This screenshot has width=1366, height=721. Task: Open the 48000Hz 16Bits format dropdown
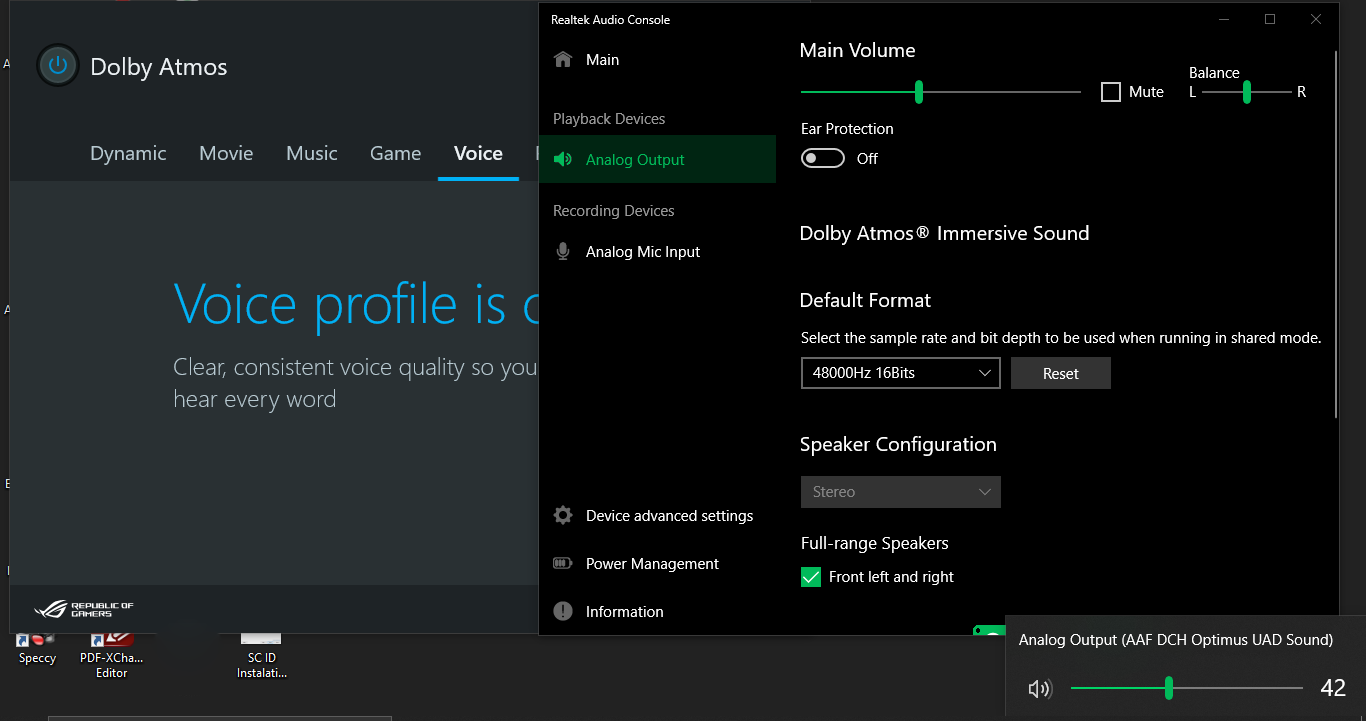(x=900, y=373)
